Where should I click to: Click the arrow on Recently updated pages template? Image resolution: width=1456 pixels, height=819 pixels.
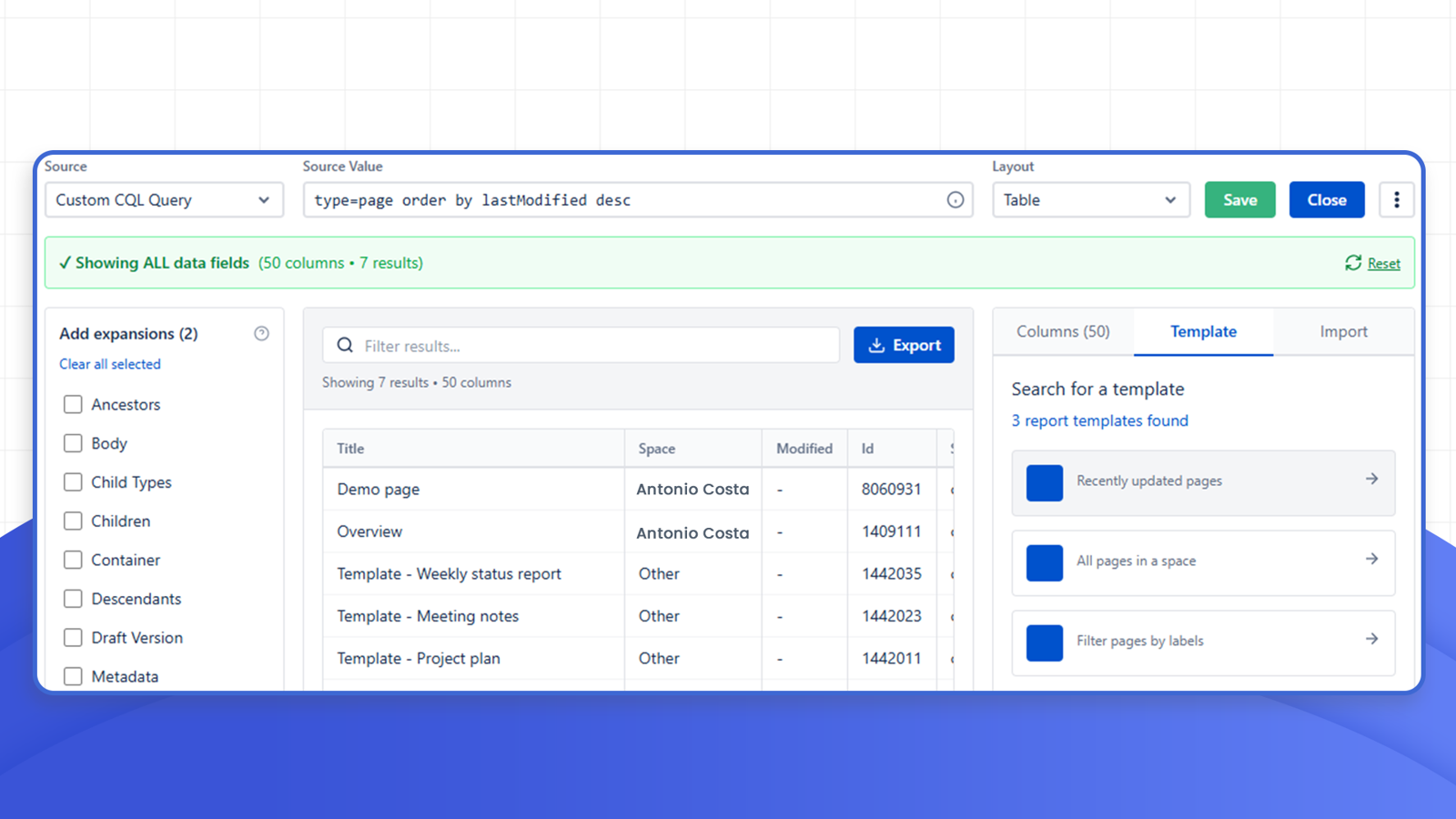[x=1371, y=478]
